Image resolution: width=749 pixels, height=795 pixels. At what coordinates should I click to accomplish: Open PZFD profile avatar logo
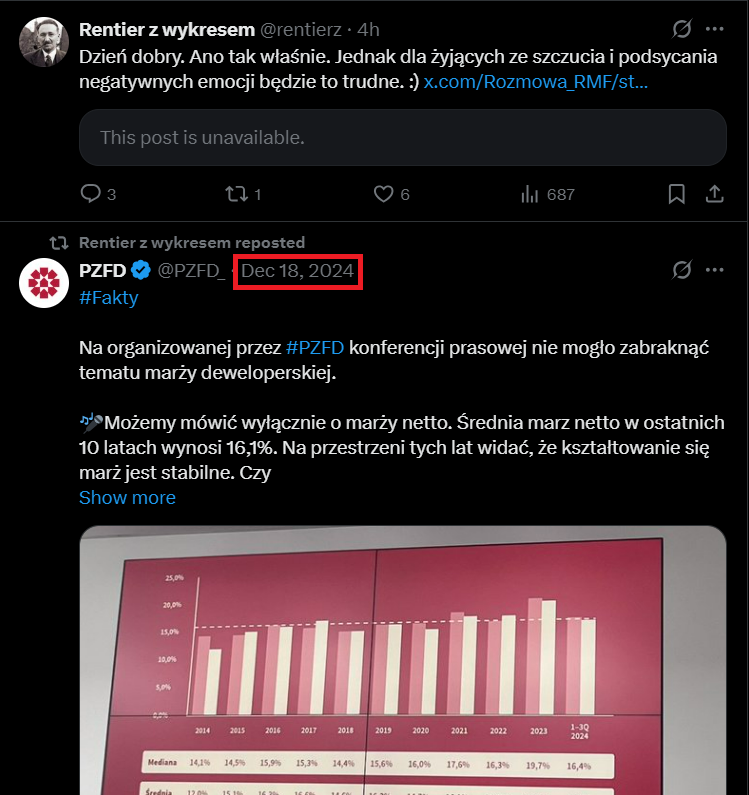pyautogui.click(x=44, y=284)
